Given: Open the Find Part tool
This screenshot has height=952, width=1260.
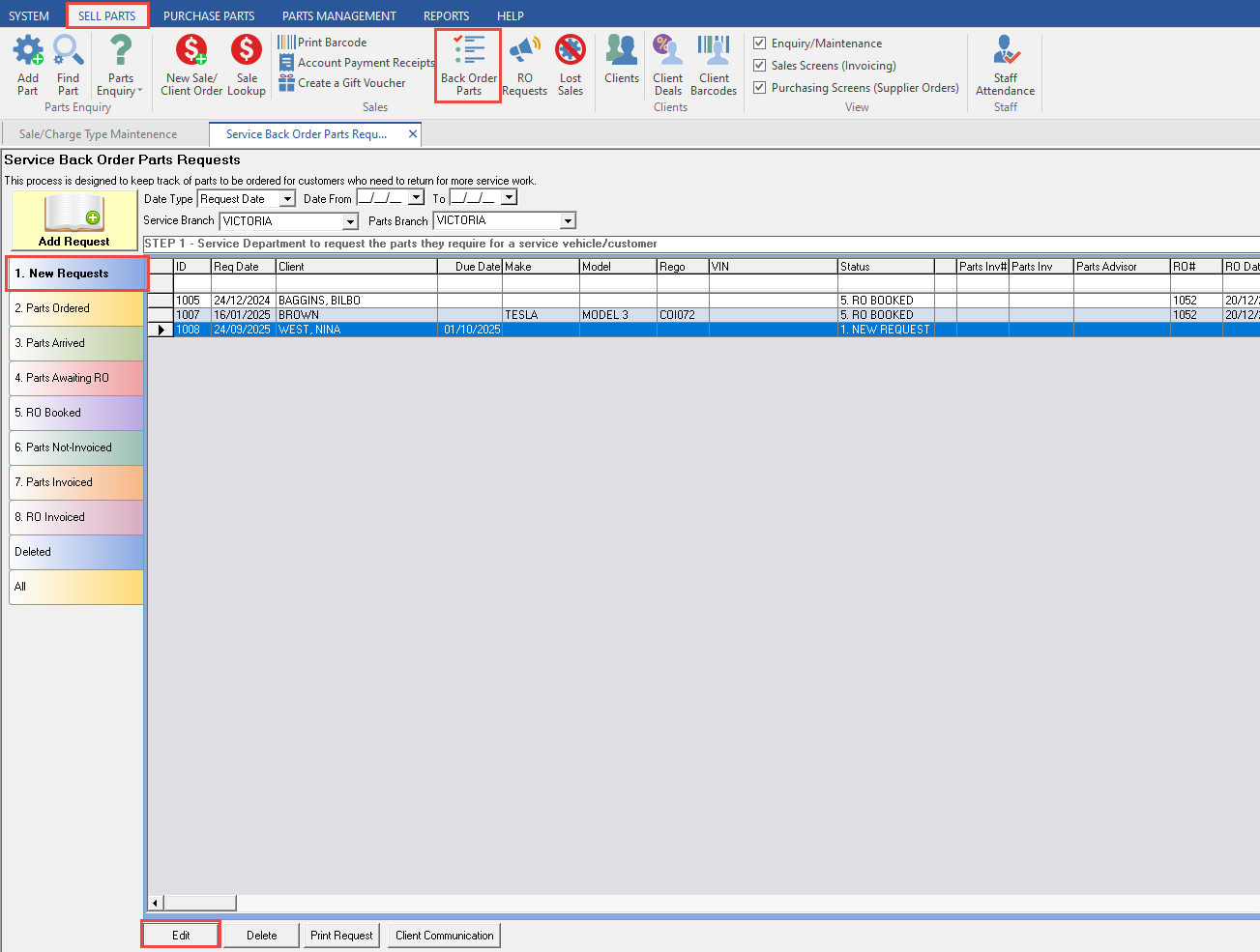Looking at the screenshot, I should coord(68,65).
